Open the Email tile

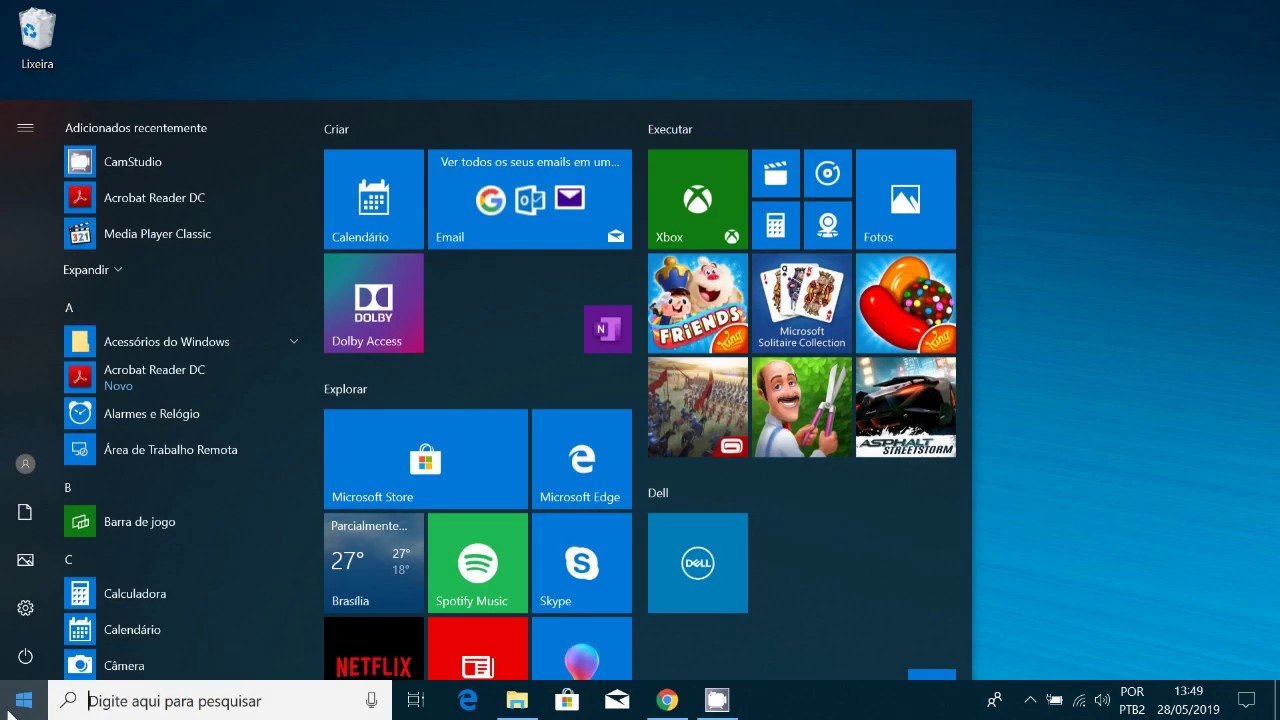pyautogui.click(x=529, y=199)
